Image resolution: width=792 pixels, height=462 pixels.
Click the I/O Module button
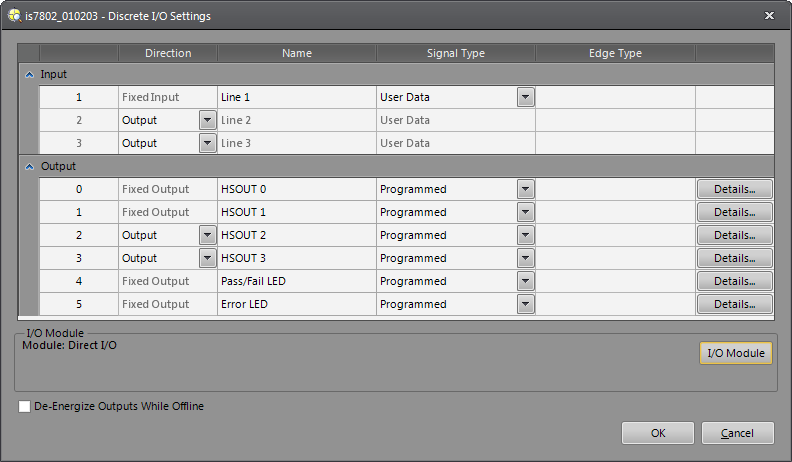pyautogui.click(x=735, y=353)
